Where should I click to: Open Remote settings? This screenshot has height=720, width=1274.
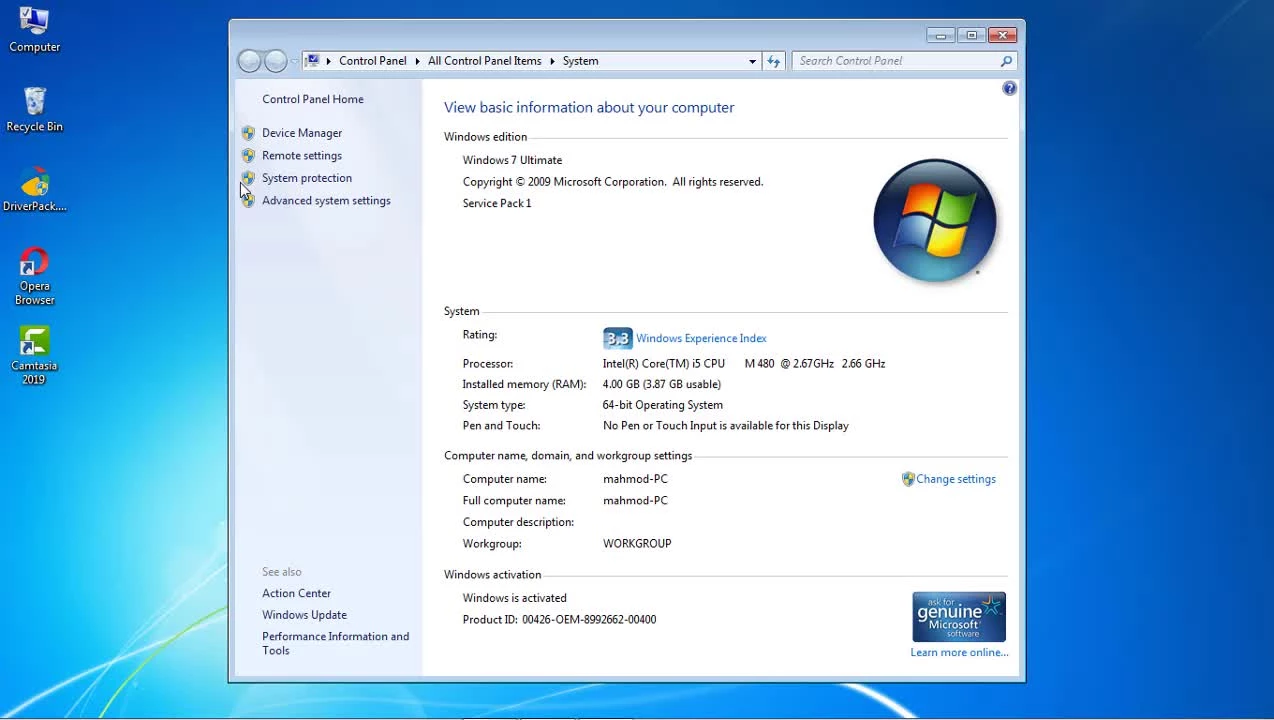point(302,156)
